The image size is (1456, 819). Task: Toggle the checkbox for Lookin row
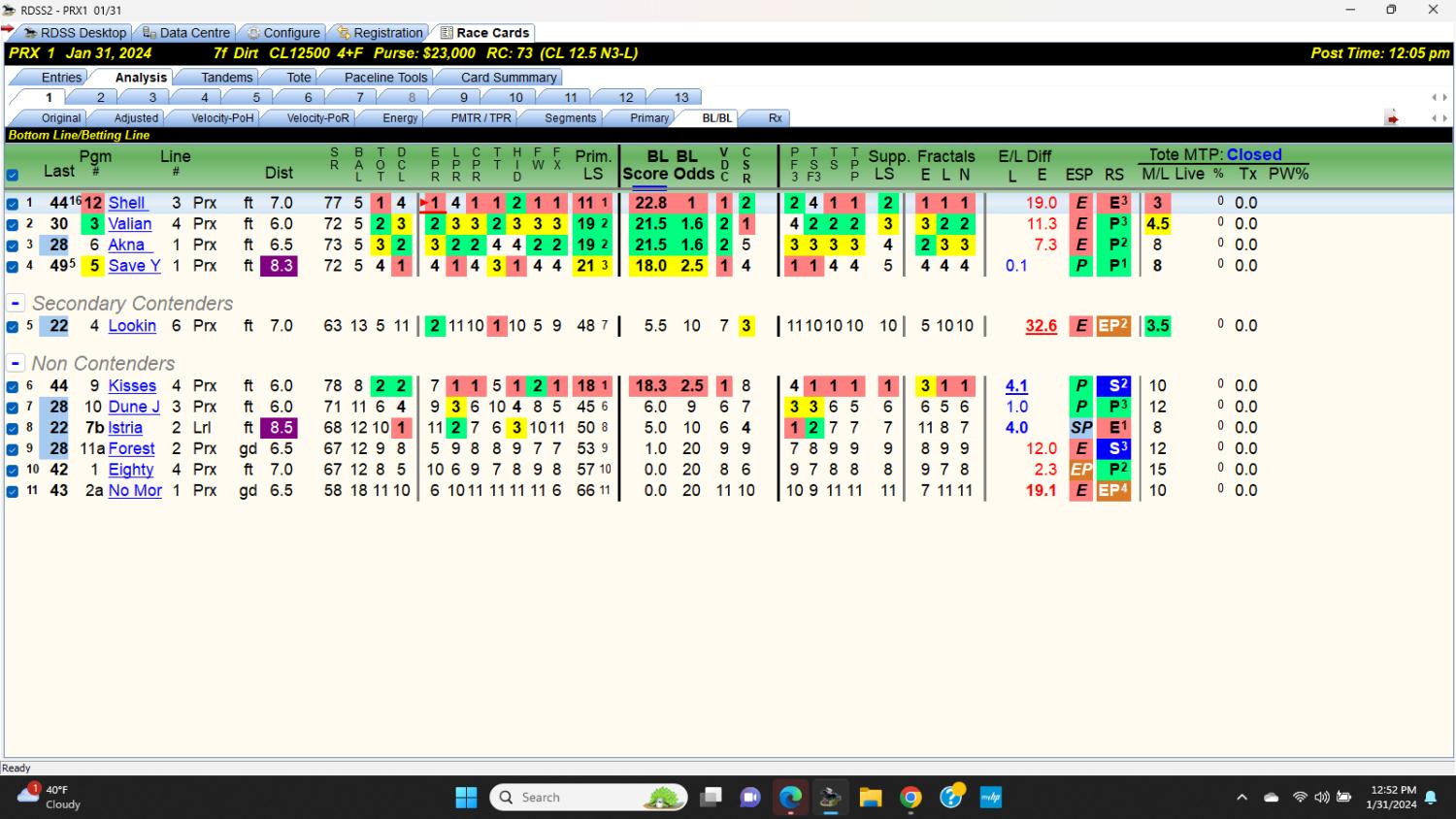pos(13,327)
